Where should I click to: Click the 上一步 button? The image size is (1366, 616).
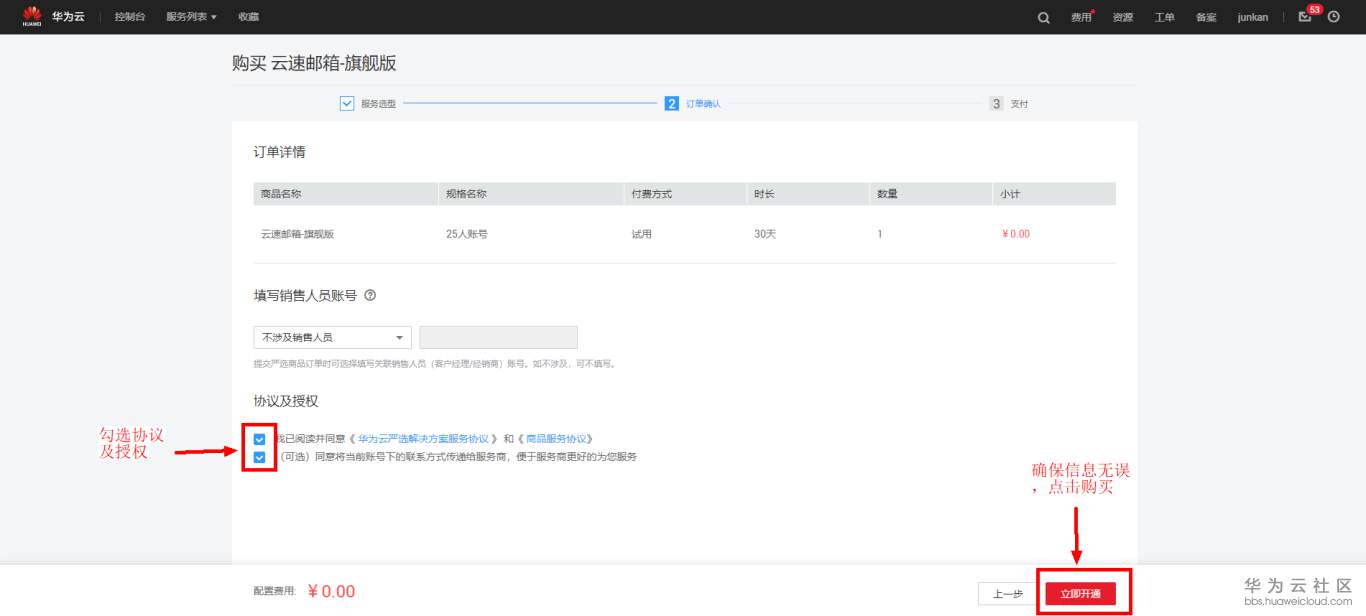[1007, 594]
